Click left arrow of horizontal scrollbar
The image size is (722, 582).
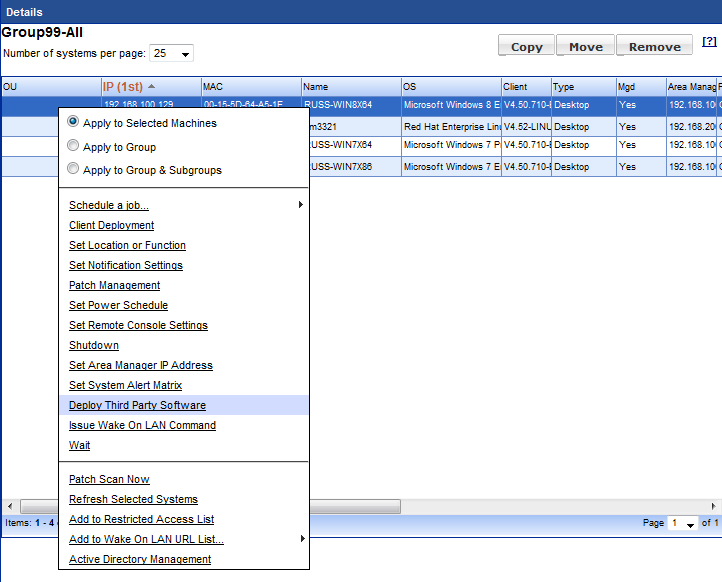10,505
